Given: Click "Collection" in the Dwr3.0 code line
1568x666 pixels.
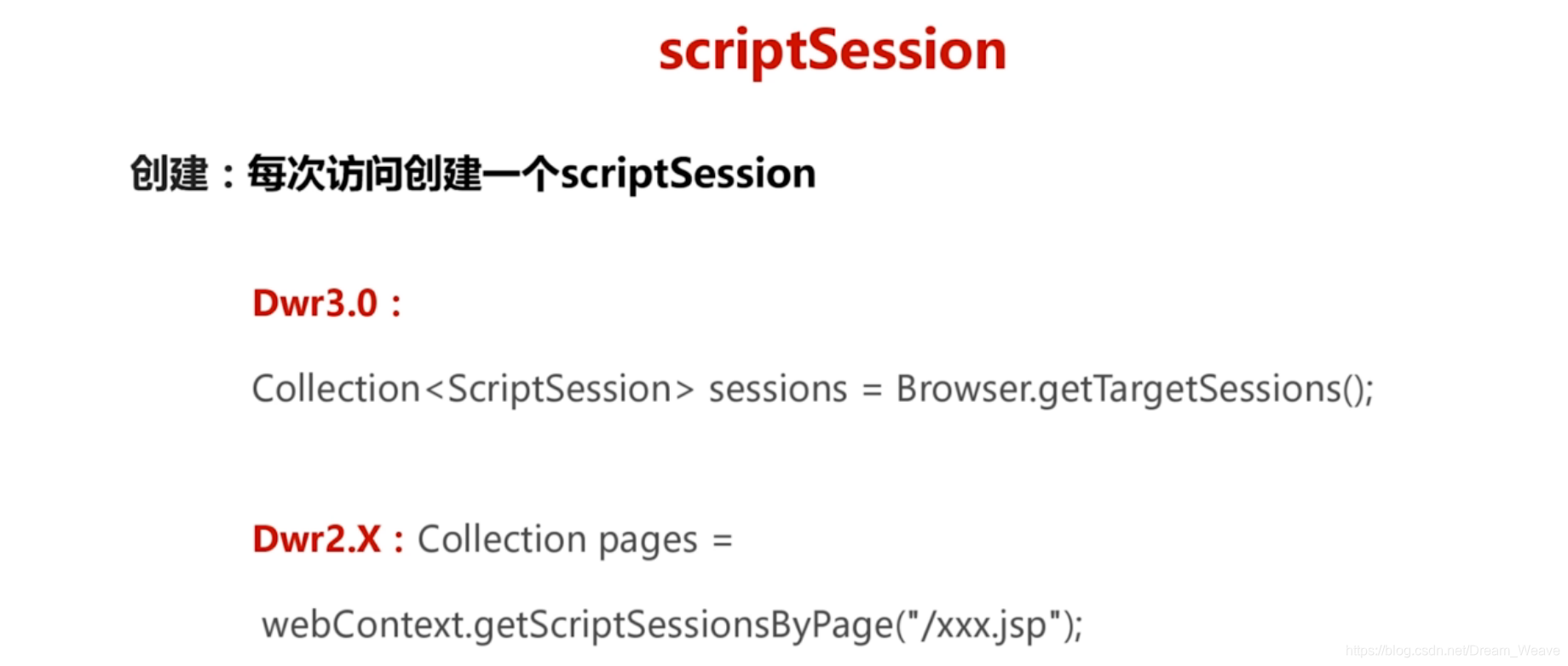Looking at the screenshot, I should 336,389.
